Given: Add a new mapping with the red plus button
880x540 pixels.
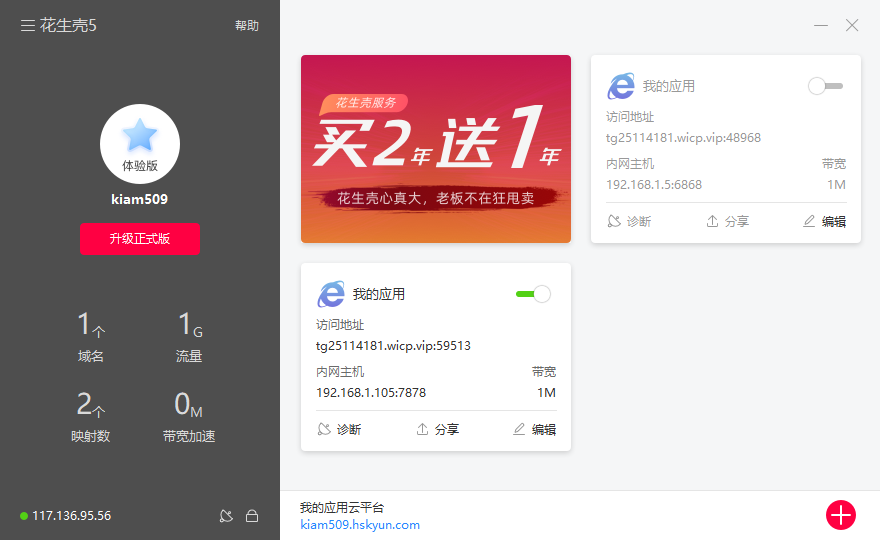Looking at the screenshot, I should (840, 515).
